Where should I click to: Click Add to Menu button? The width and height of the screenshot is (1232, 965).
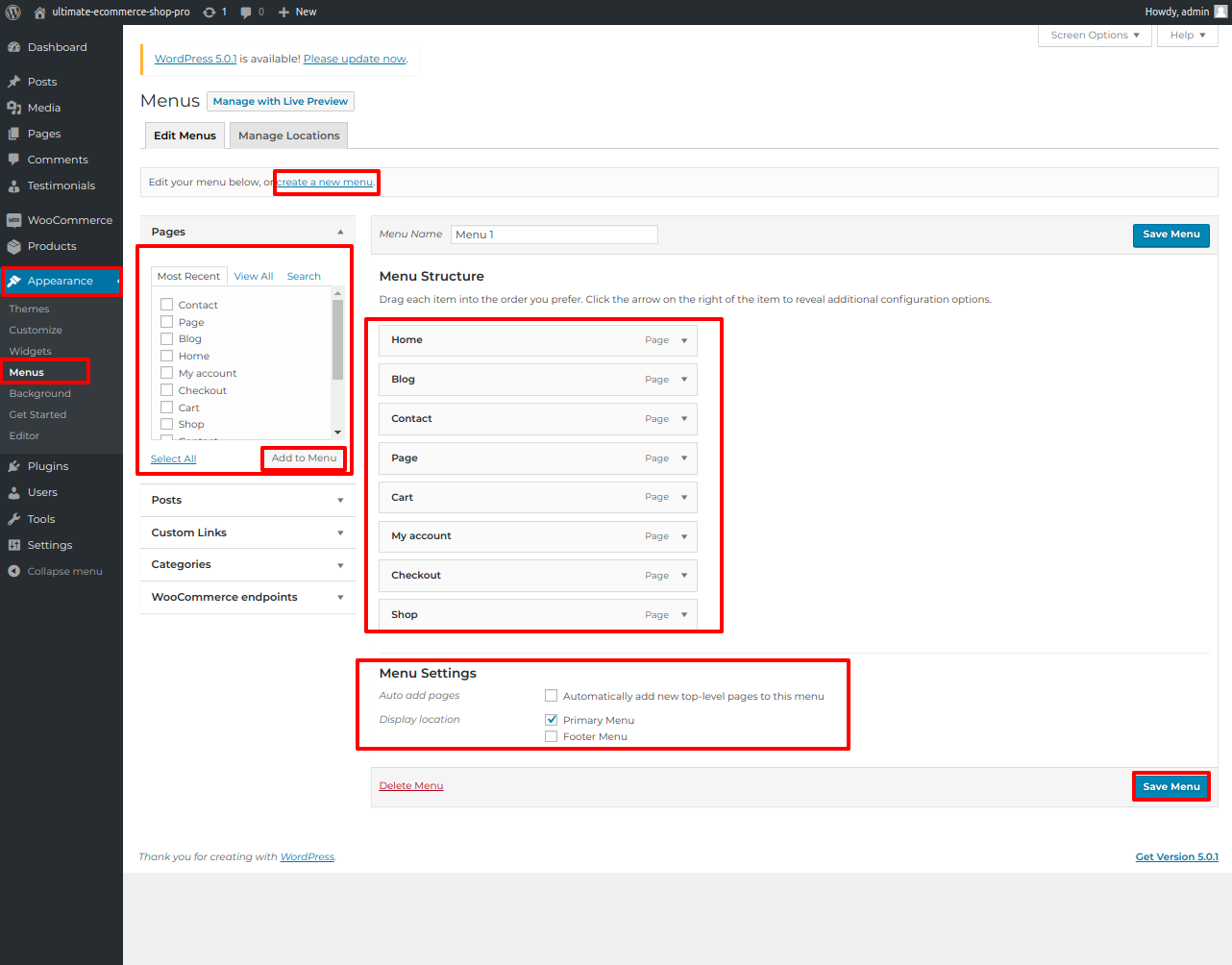pos(304,458)
